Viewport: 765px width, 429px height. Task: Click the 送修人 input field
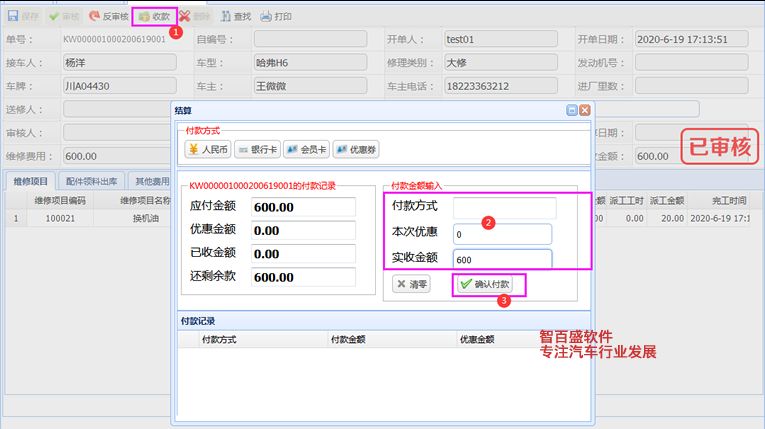click(x=117, y=109)
